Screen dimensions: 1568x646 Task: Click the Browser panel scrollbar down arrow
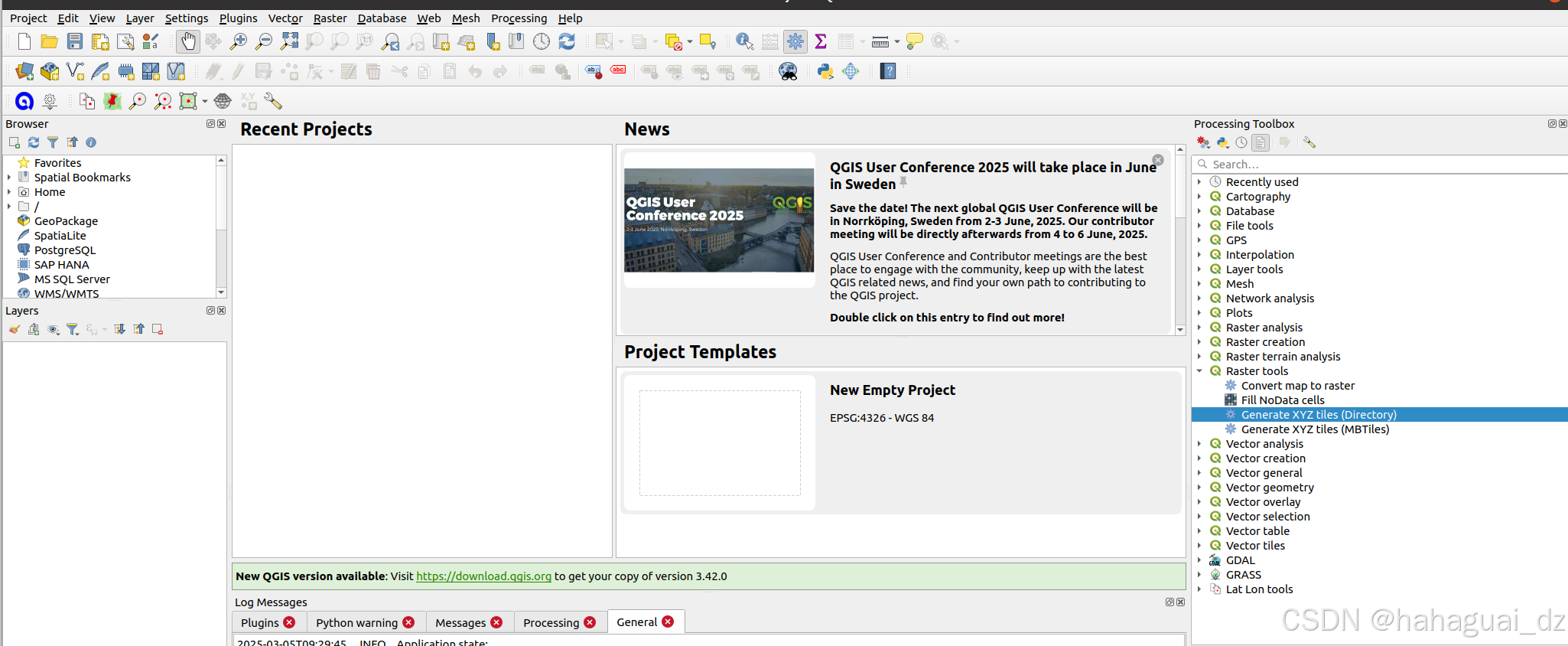221,292
